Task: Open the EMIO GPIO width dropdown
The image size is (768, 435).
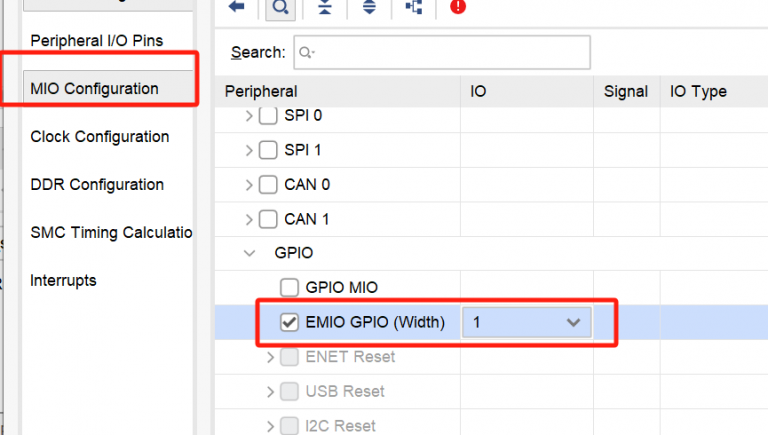Action: click(x=526, y=322)
